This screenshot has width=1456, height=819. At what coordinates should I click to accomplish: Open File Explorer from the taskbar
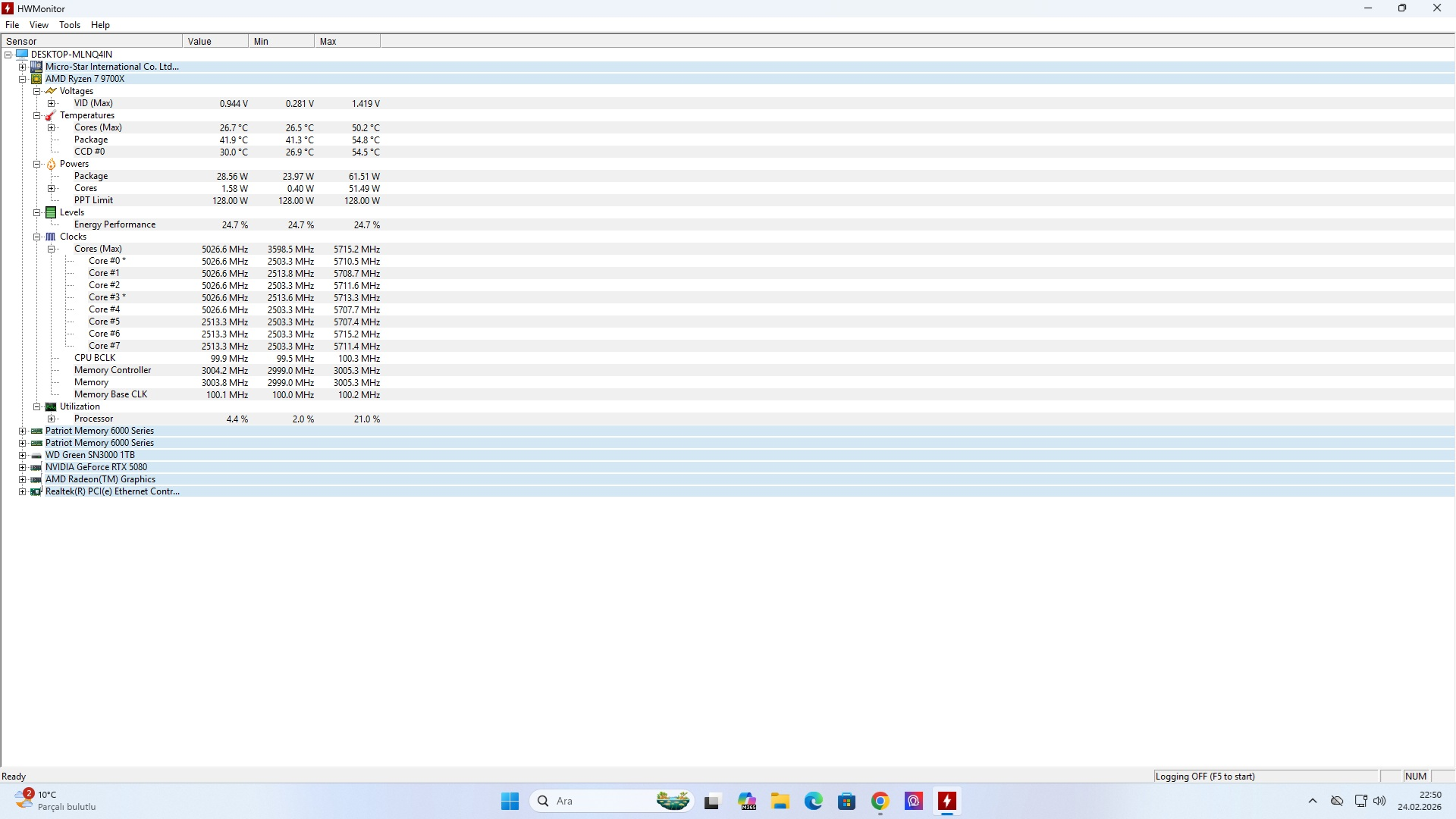(780, 801)
